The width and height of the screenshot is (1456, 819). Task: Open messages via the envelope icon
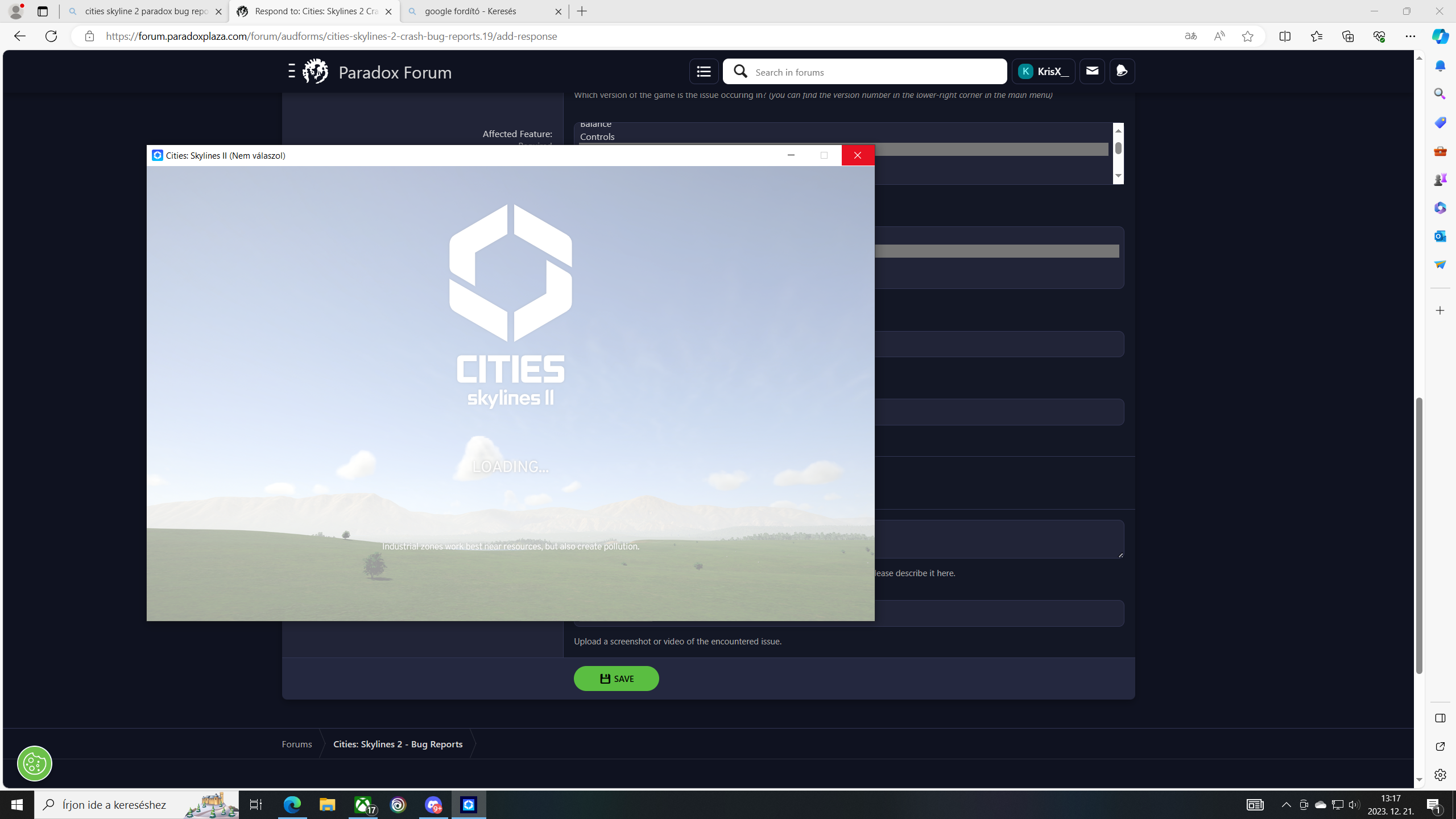1091,71
